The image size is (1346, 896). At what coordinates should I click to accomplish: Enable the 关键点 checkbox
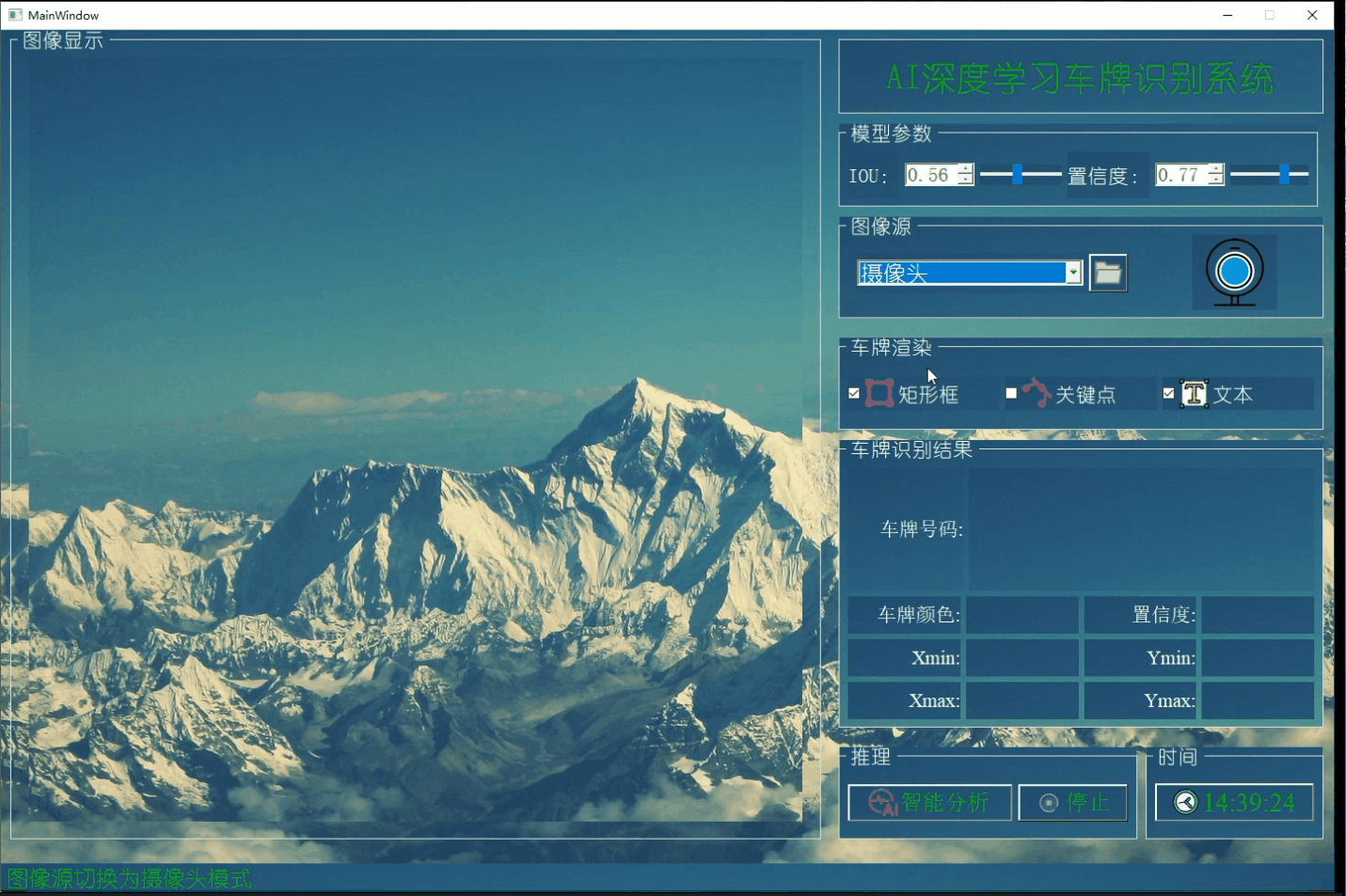pyautogui.click(x=1011, y=393)
